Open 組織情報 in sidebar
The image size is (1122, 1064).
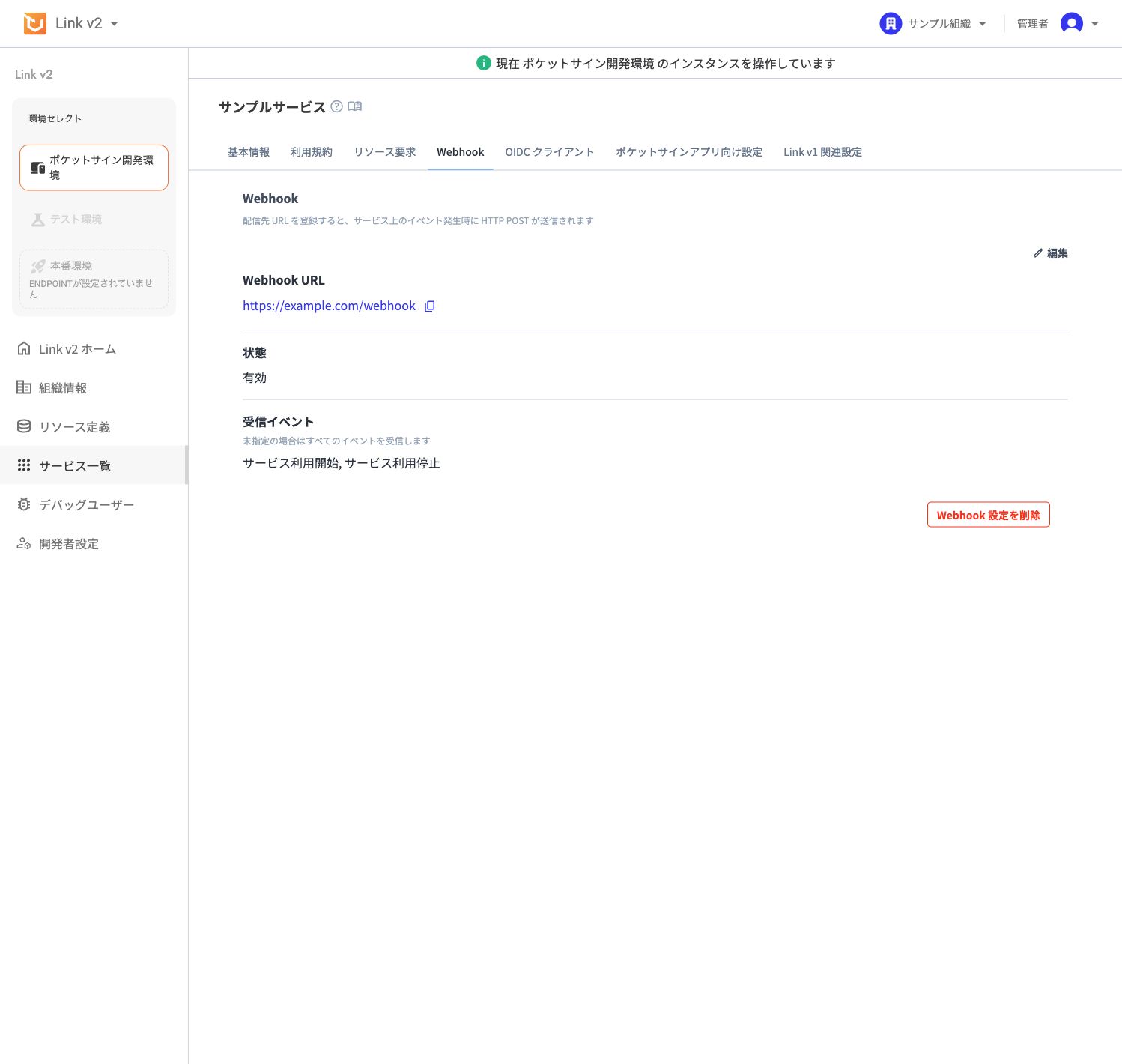pos(94,388)
